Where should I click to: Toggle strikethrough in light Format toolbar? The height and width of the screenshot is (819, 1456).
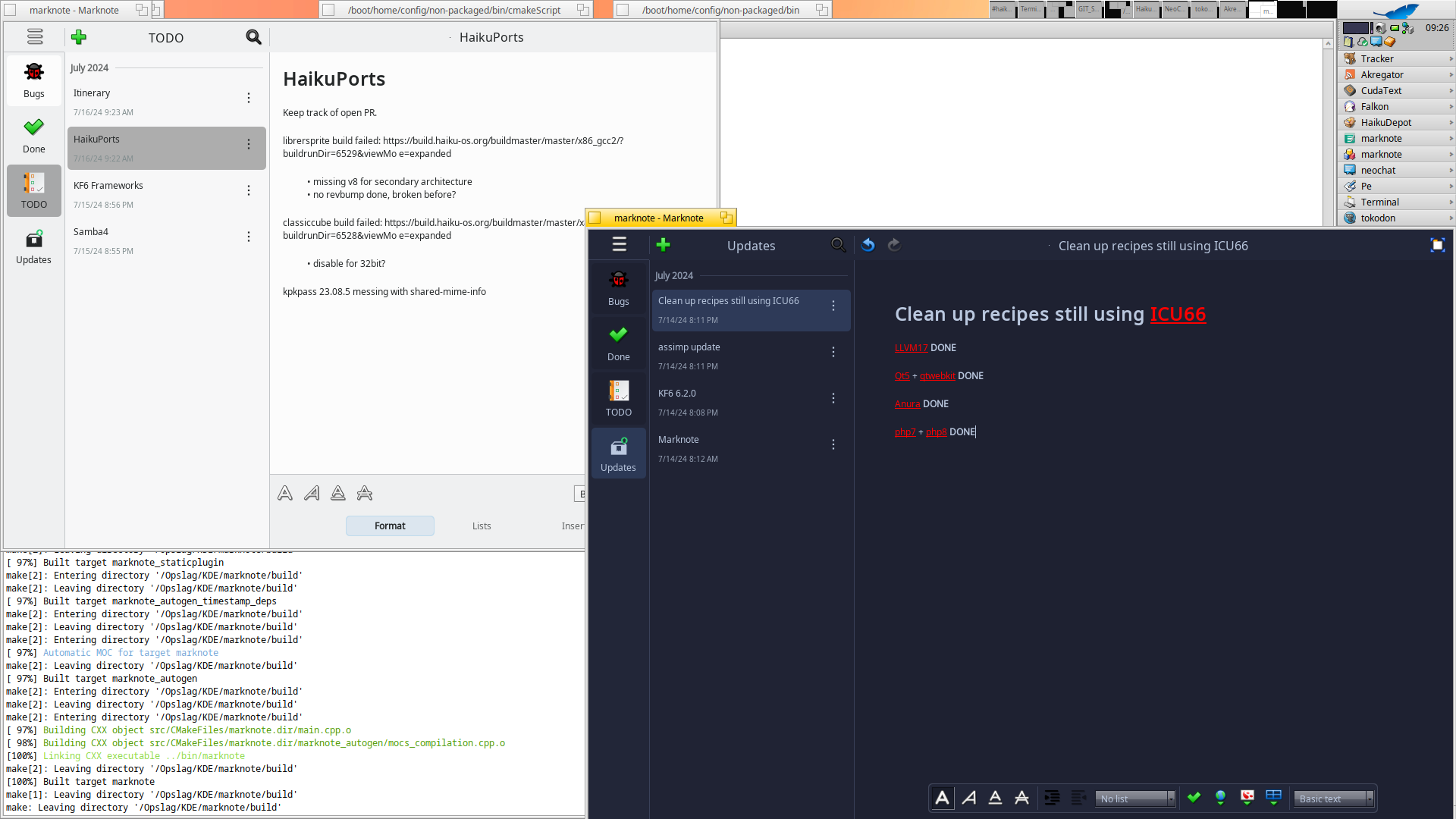pos(365,494)
